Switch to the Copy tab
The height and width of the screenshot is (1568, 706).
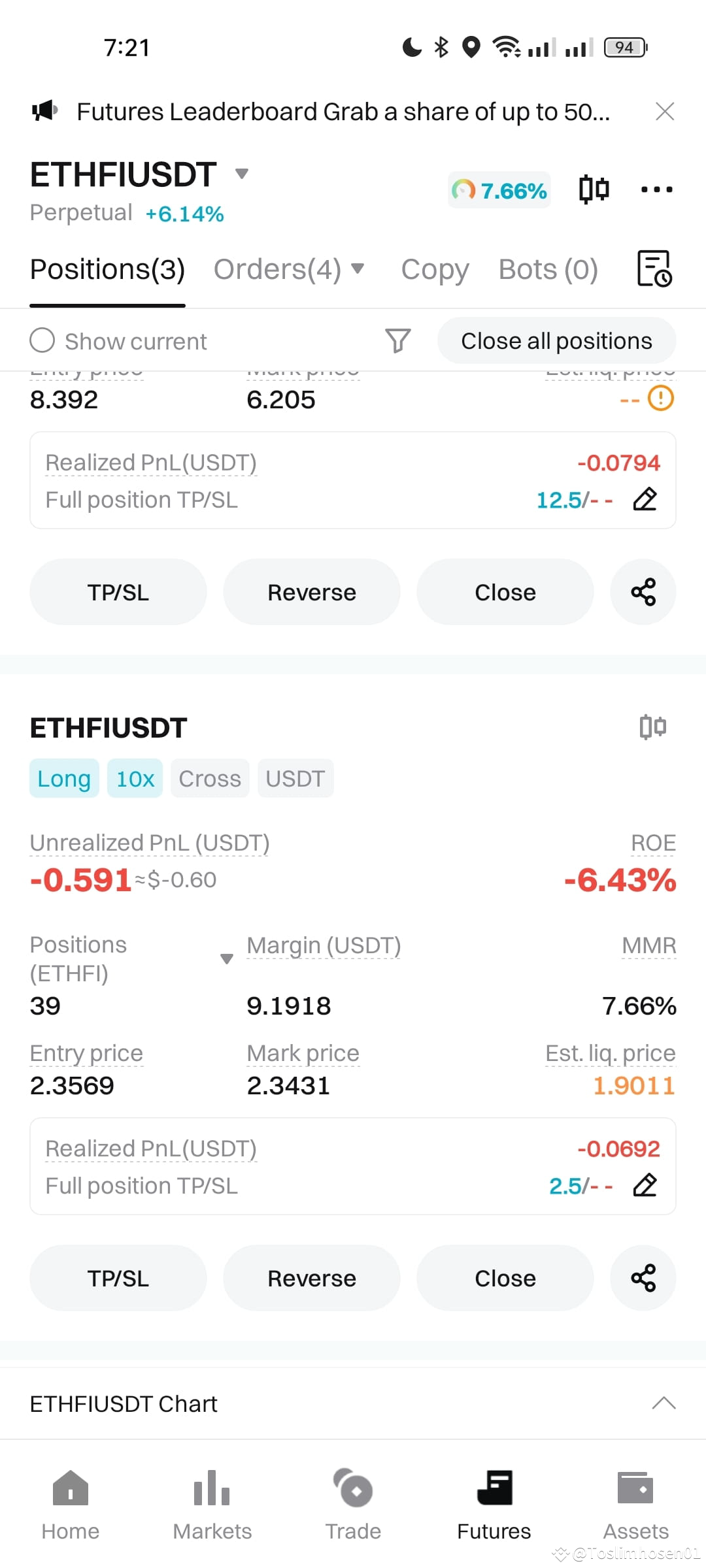coord(435,269)
